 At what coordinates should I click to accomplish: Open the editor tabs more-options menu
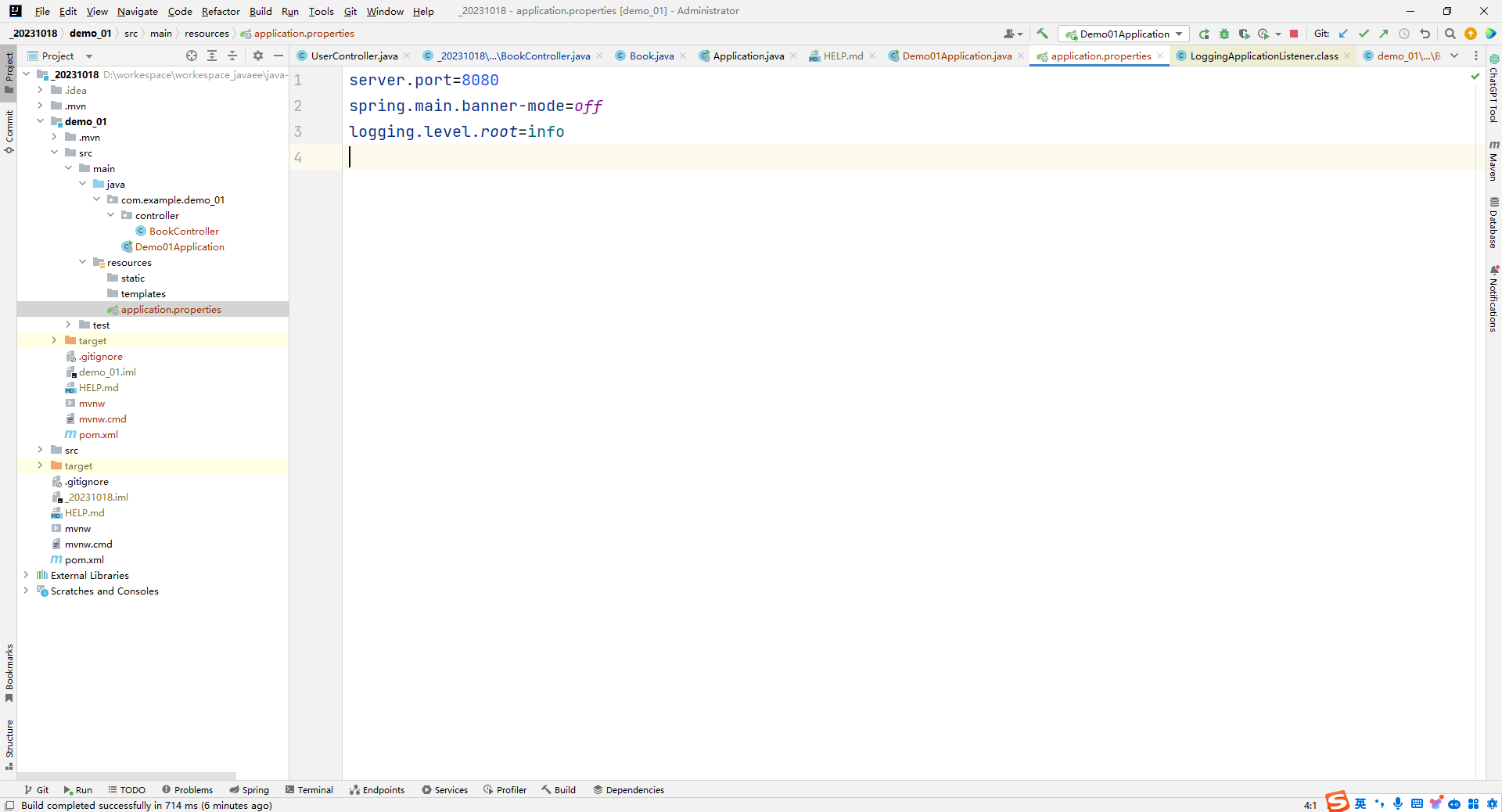[x=1476, y=56]
